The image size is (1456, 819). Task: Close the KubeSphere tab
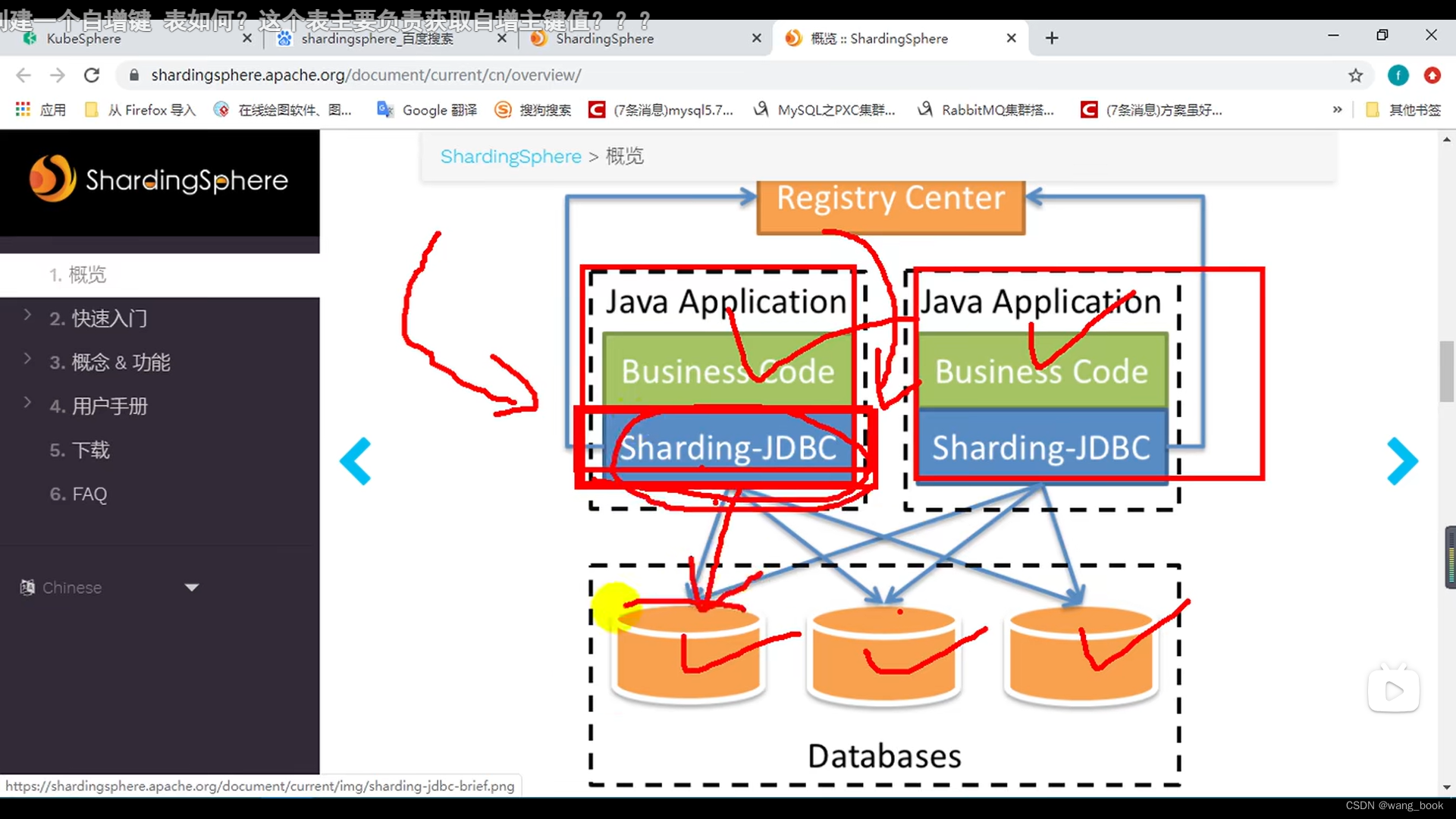[x=246, y=38]
